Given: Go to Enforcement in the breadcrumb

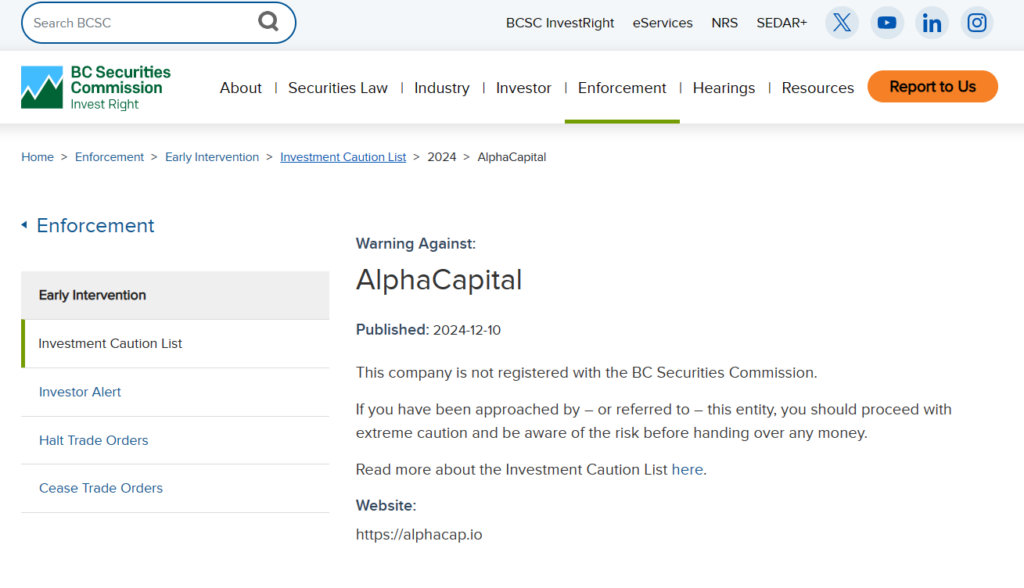Looking at the screenshot, I should coord(109,157).
